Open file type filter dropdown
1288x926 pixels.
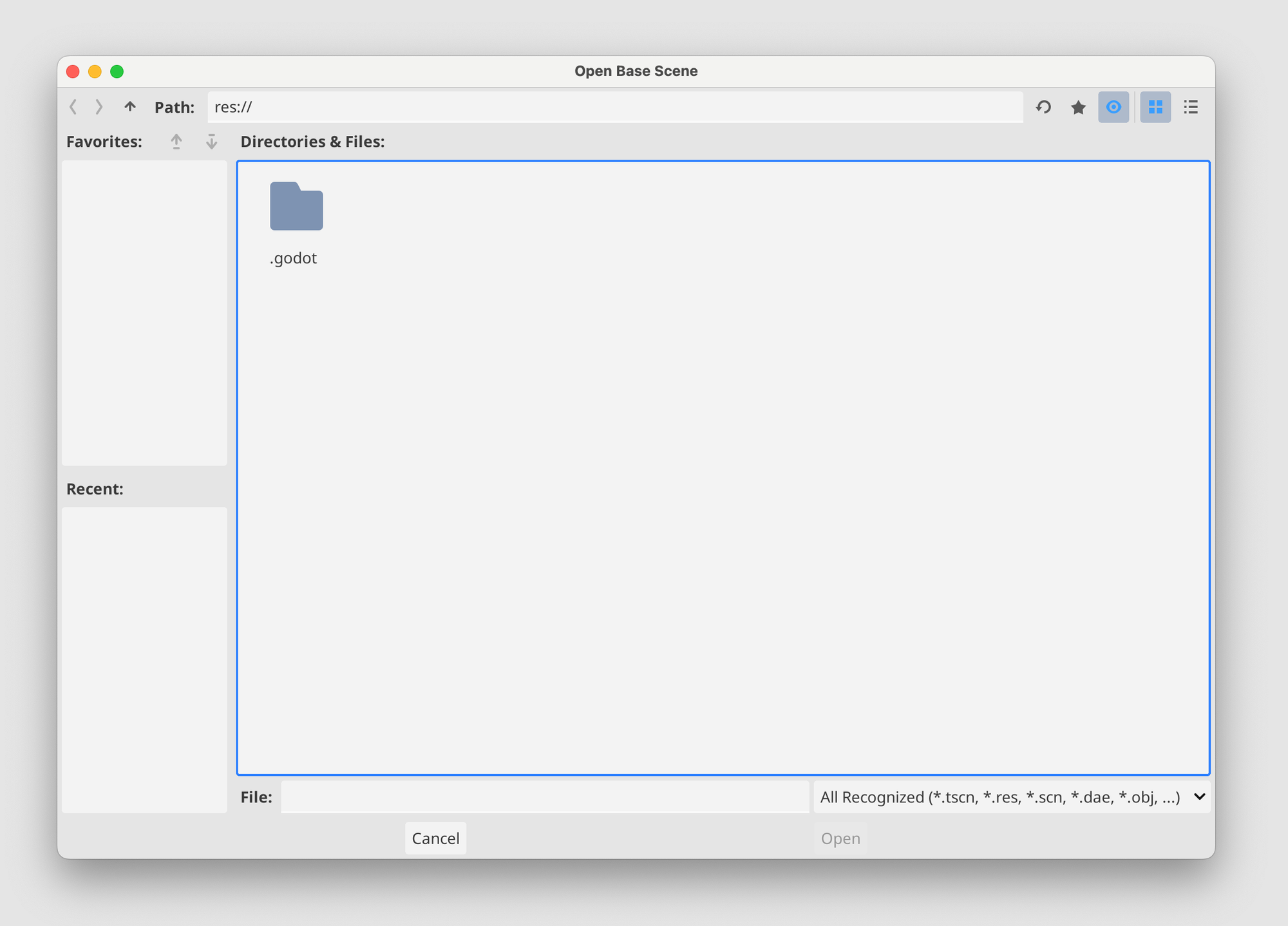click(999, 797)
